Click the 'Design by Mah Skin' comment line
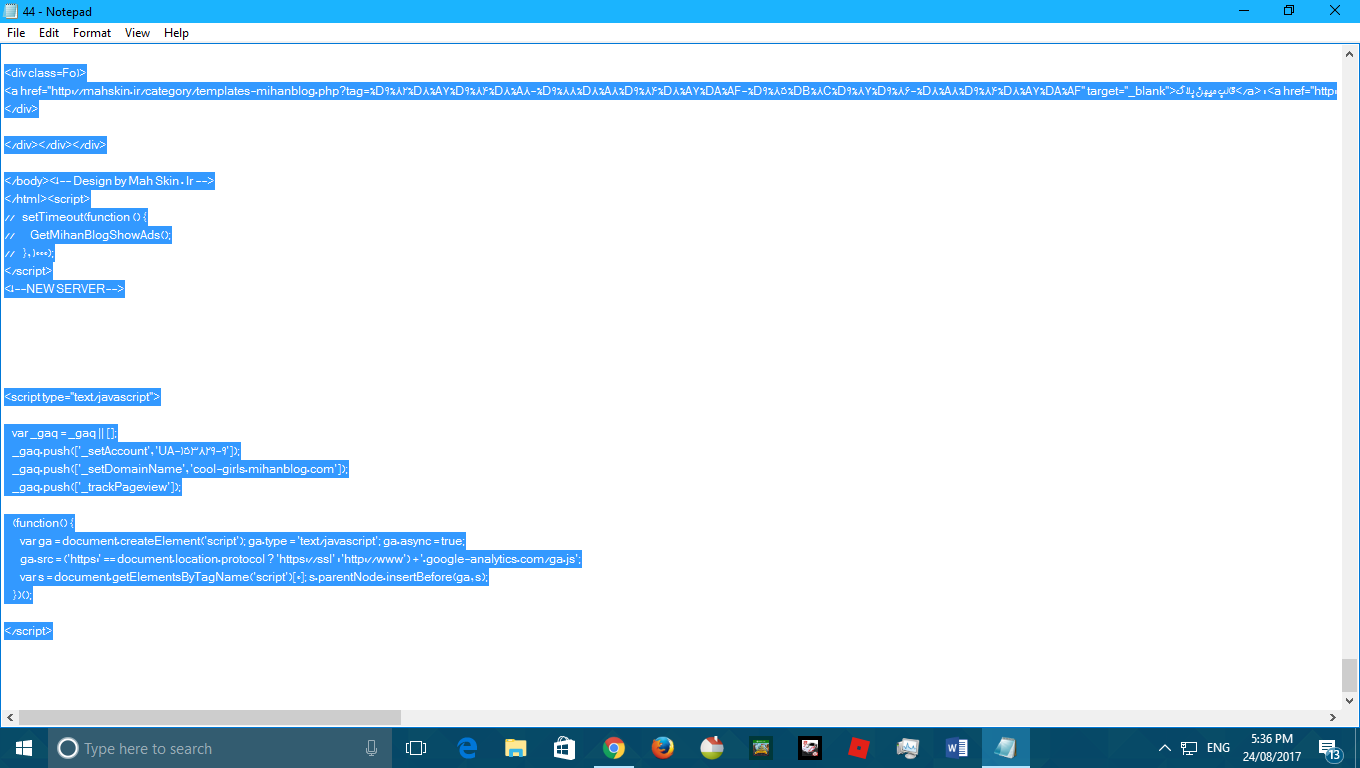This screenshot has height=768, width=1360. coord(109,181)
